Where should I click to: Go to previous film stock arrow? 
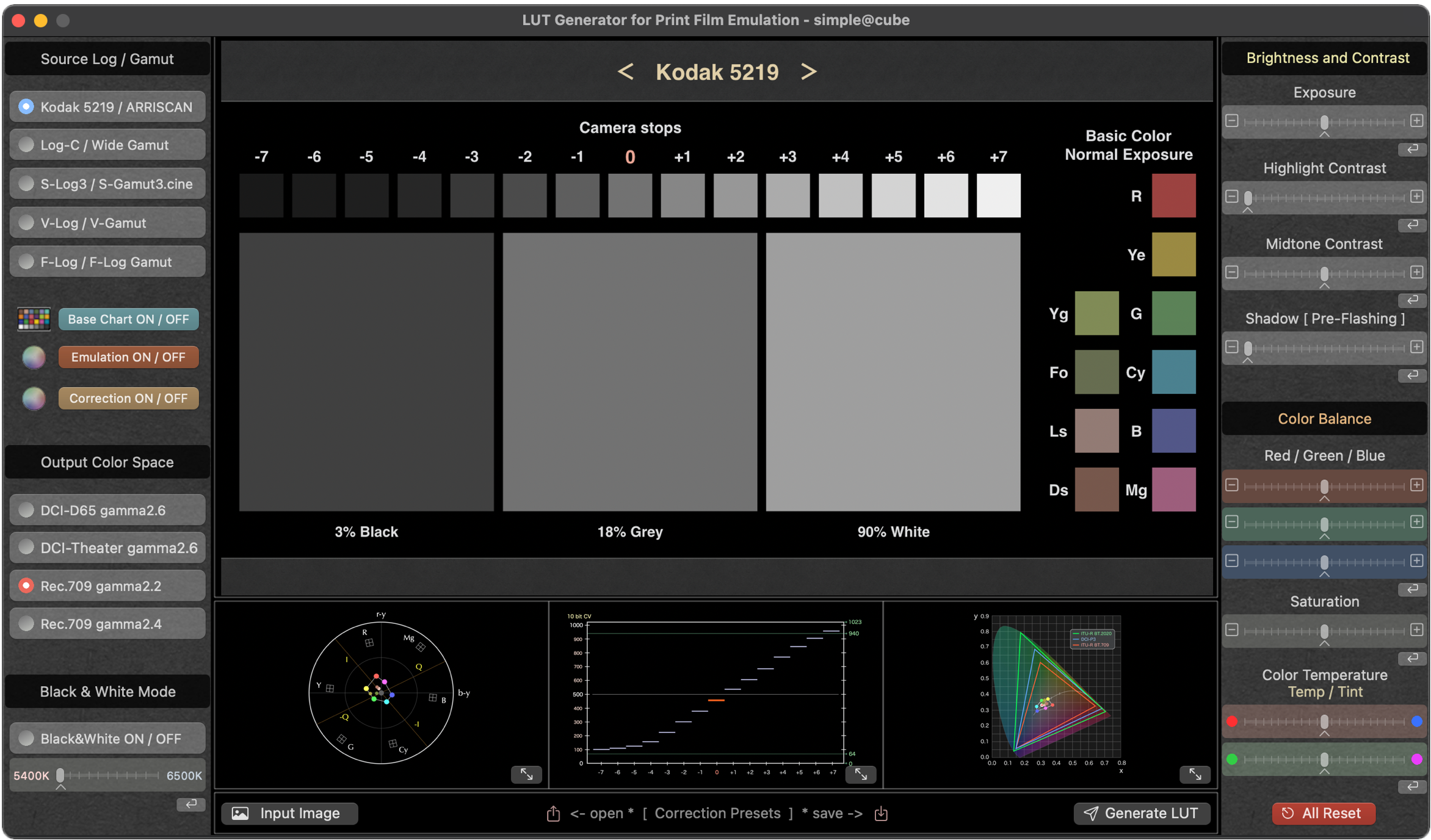pyautogui.click(x=625, y=72)
